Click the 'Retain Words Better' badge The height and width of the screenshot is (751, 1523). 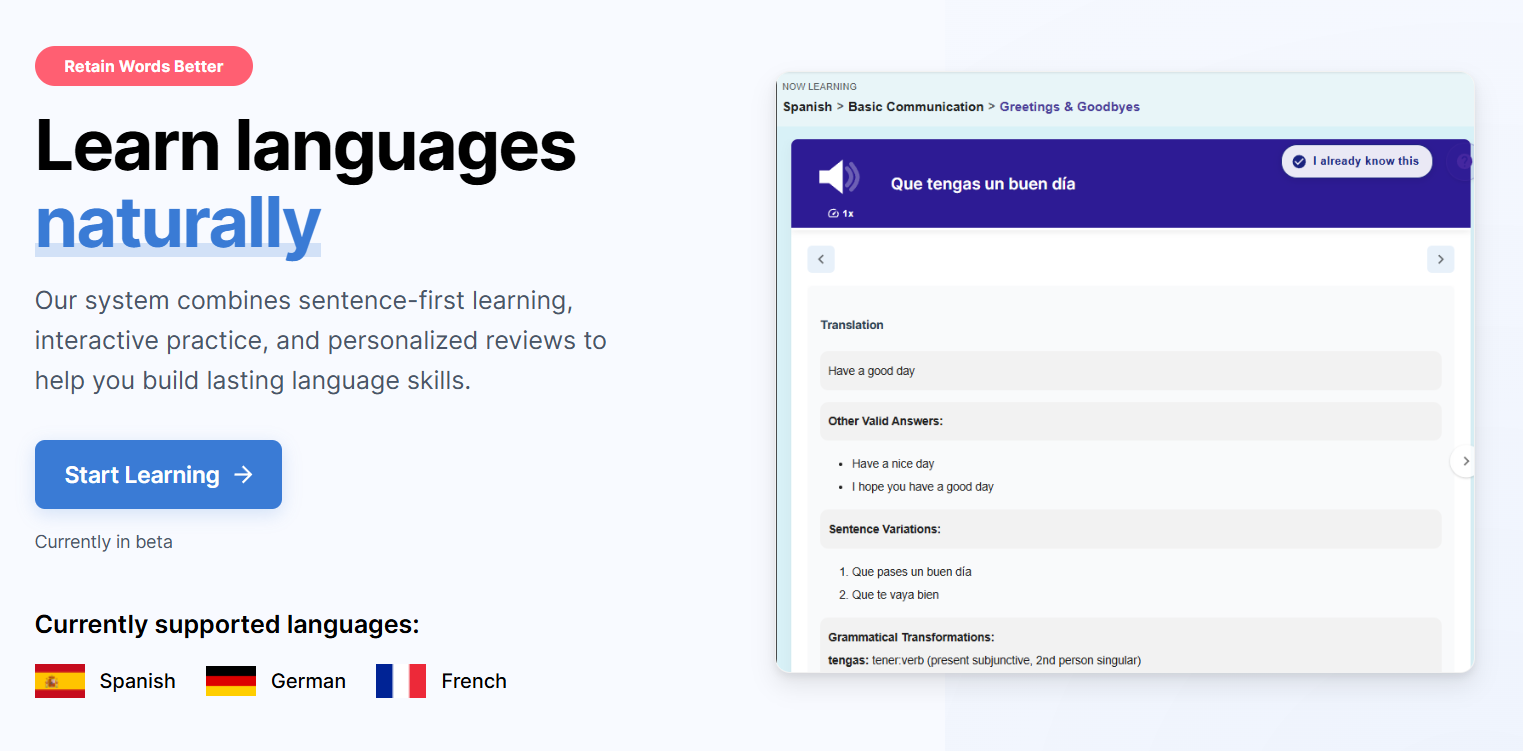coord(143,66)
